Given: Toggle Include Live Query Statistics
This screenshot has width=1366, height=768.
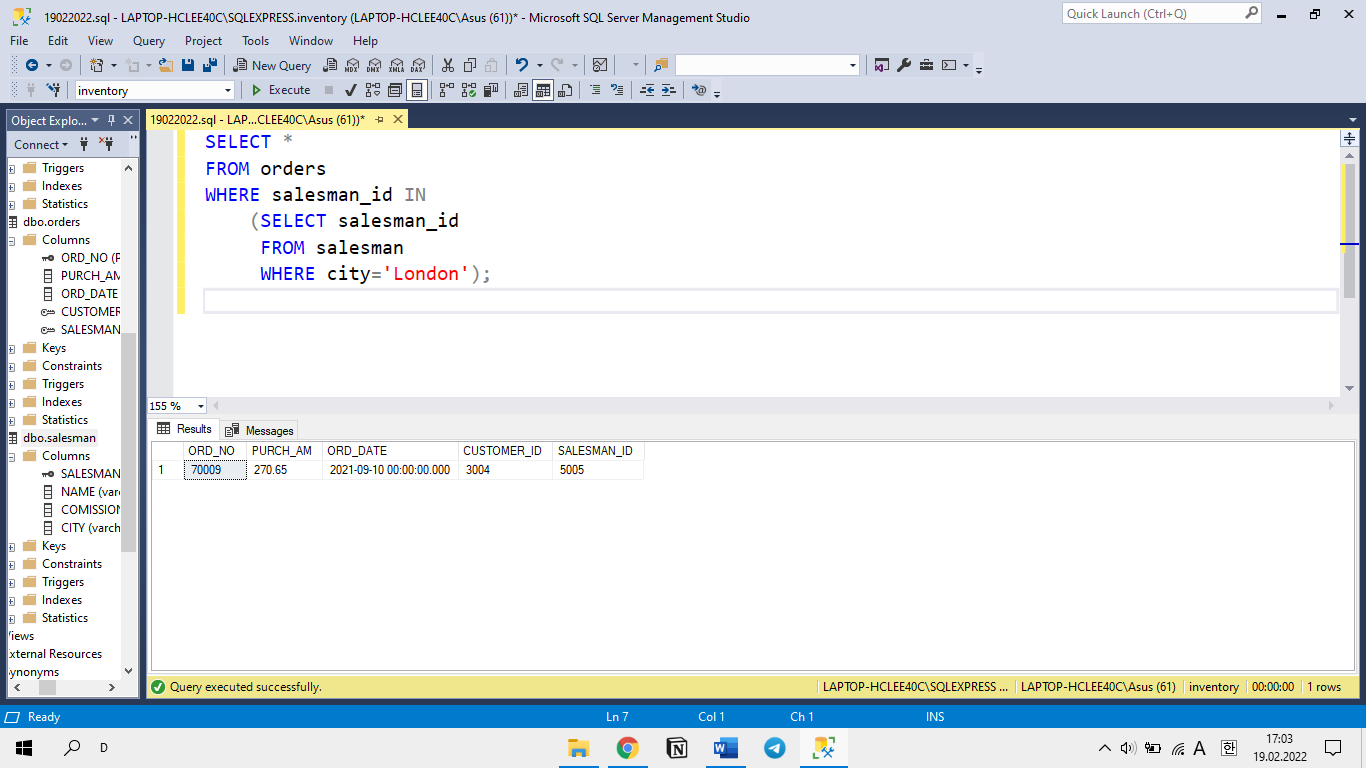Looking at the screenshot, I should (468, 90).
